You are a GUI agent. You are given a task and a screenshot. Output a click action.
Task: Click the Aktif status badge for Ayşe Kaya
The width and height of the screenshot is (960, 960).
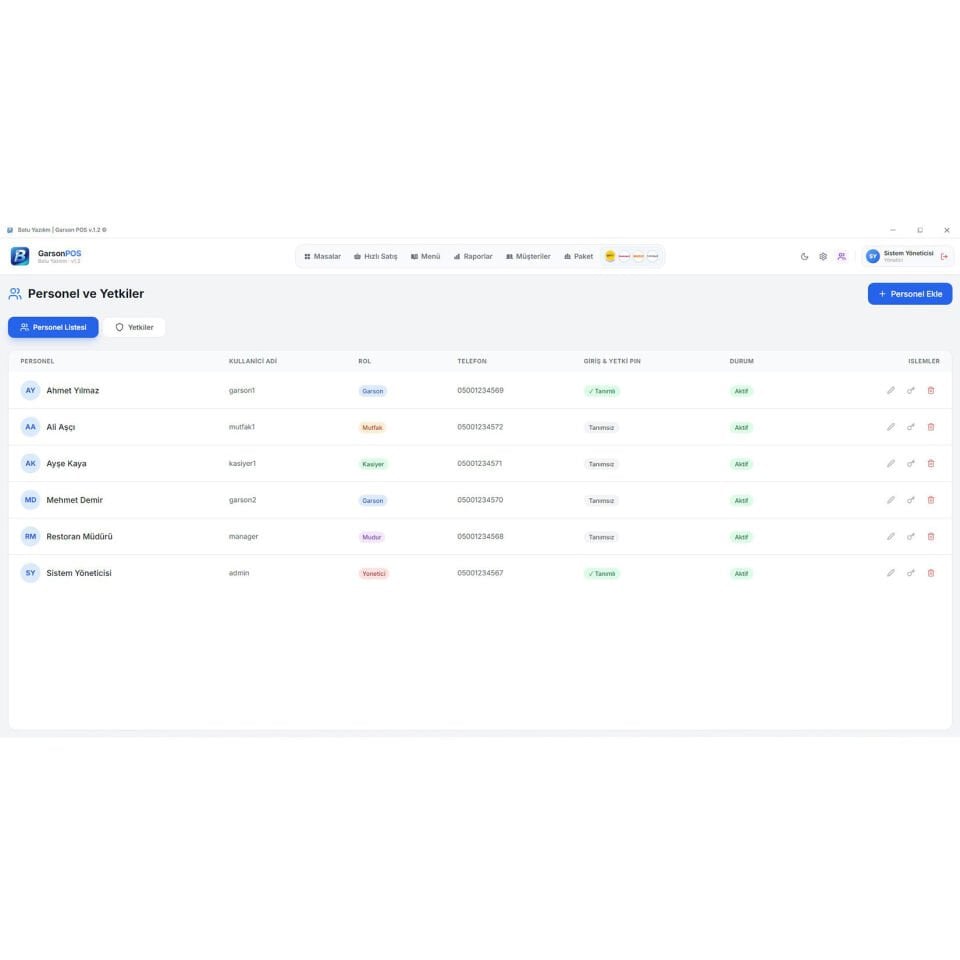[741, 464]
